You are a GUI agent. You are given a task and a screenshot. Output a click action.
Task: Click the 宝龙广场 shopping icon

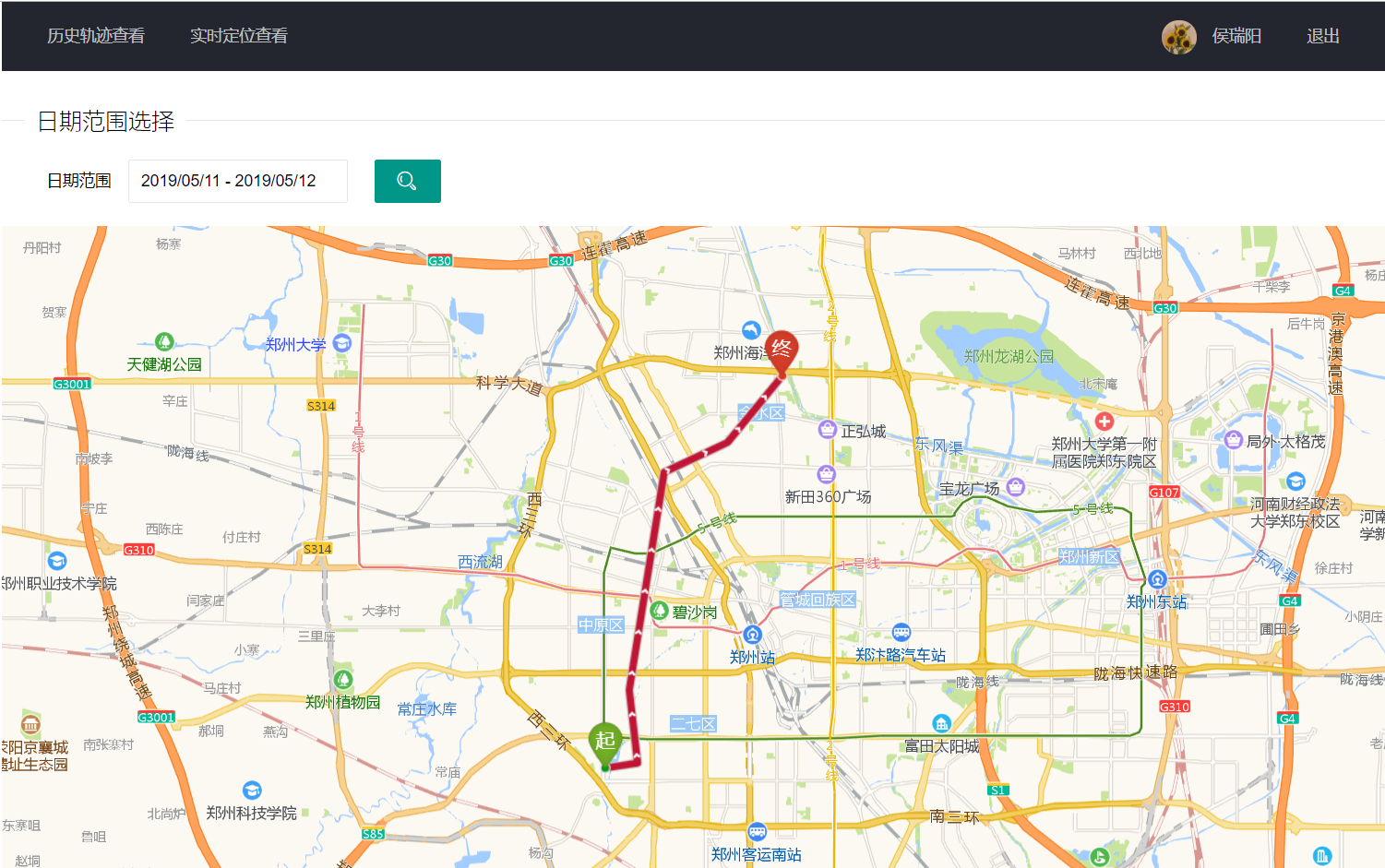(x=1016, y=486)
